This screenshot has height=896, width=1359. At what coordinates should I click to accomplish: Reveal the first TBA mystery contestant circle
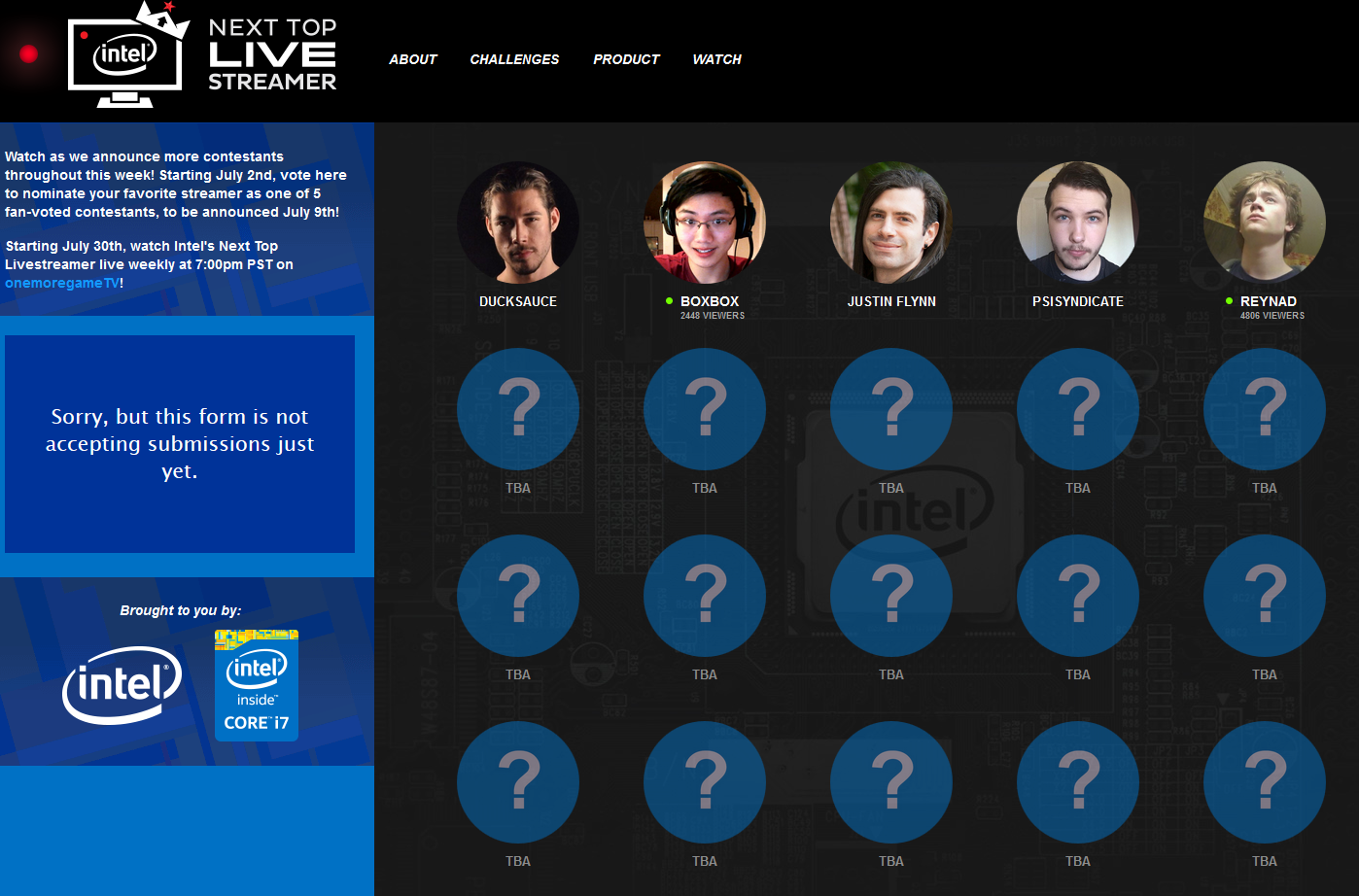pyautogui.click(x=517, y=408)
